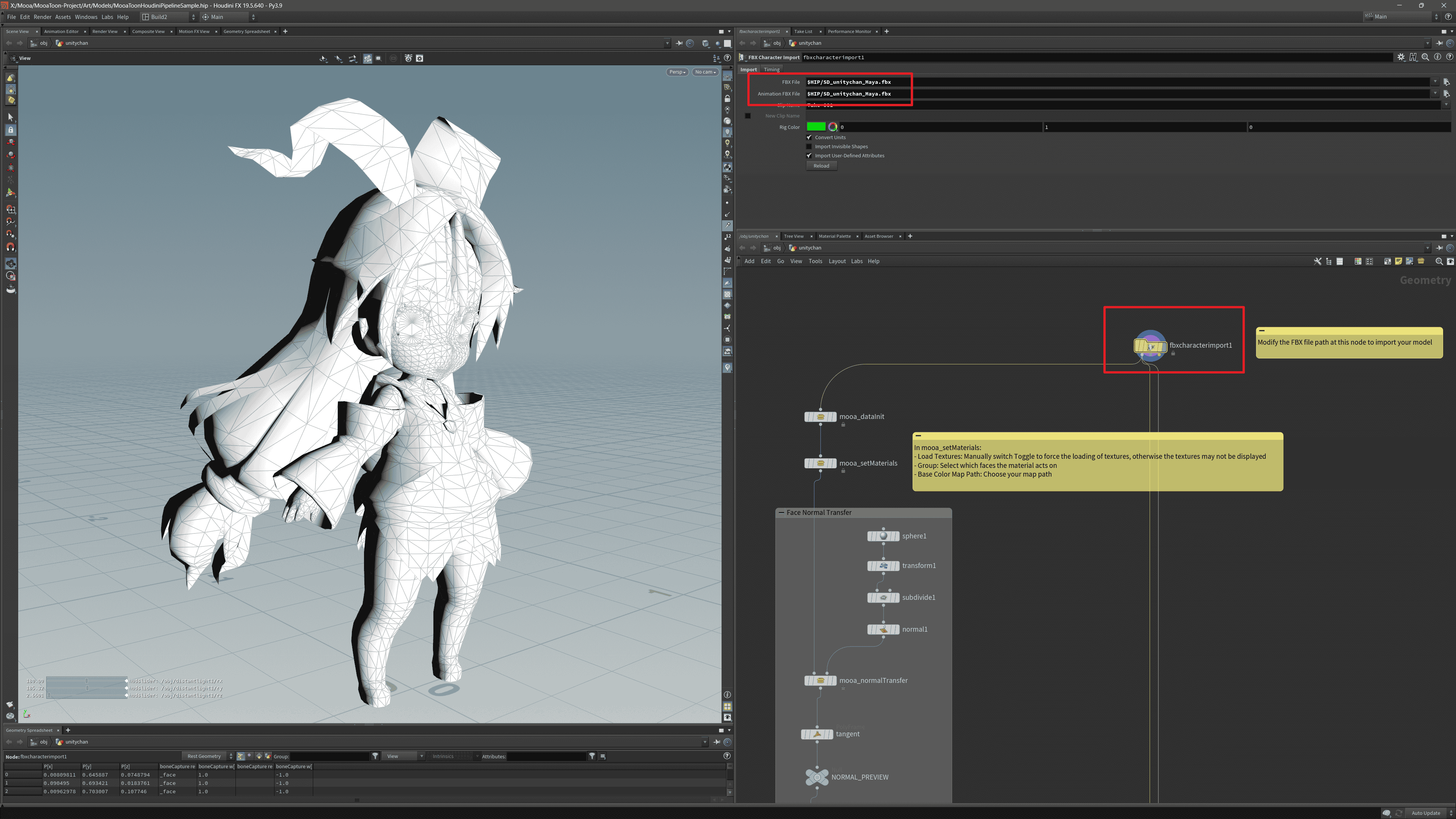This screenshot has width=1456, height=819.
Task: Open the Layout menu in network editor
Action: 836,261
